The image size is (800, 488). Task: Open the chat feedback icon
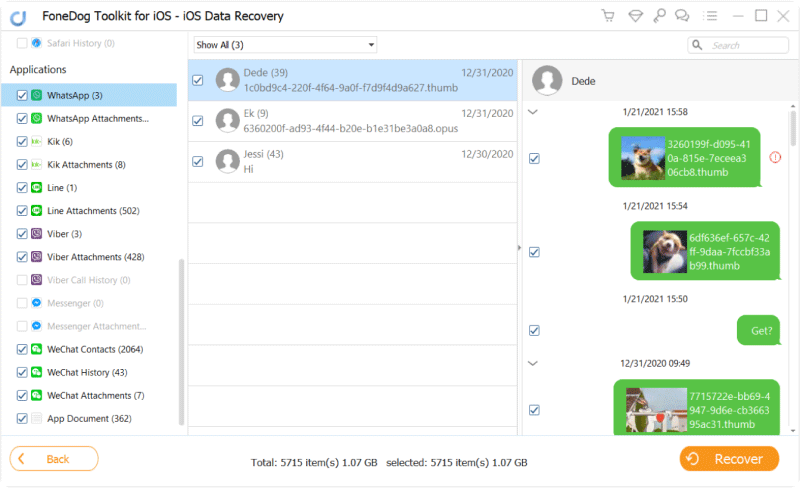pyautogui.click(x=682, y=16)
